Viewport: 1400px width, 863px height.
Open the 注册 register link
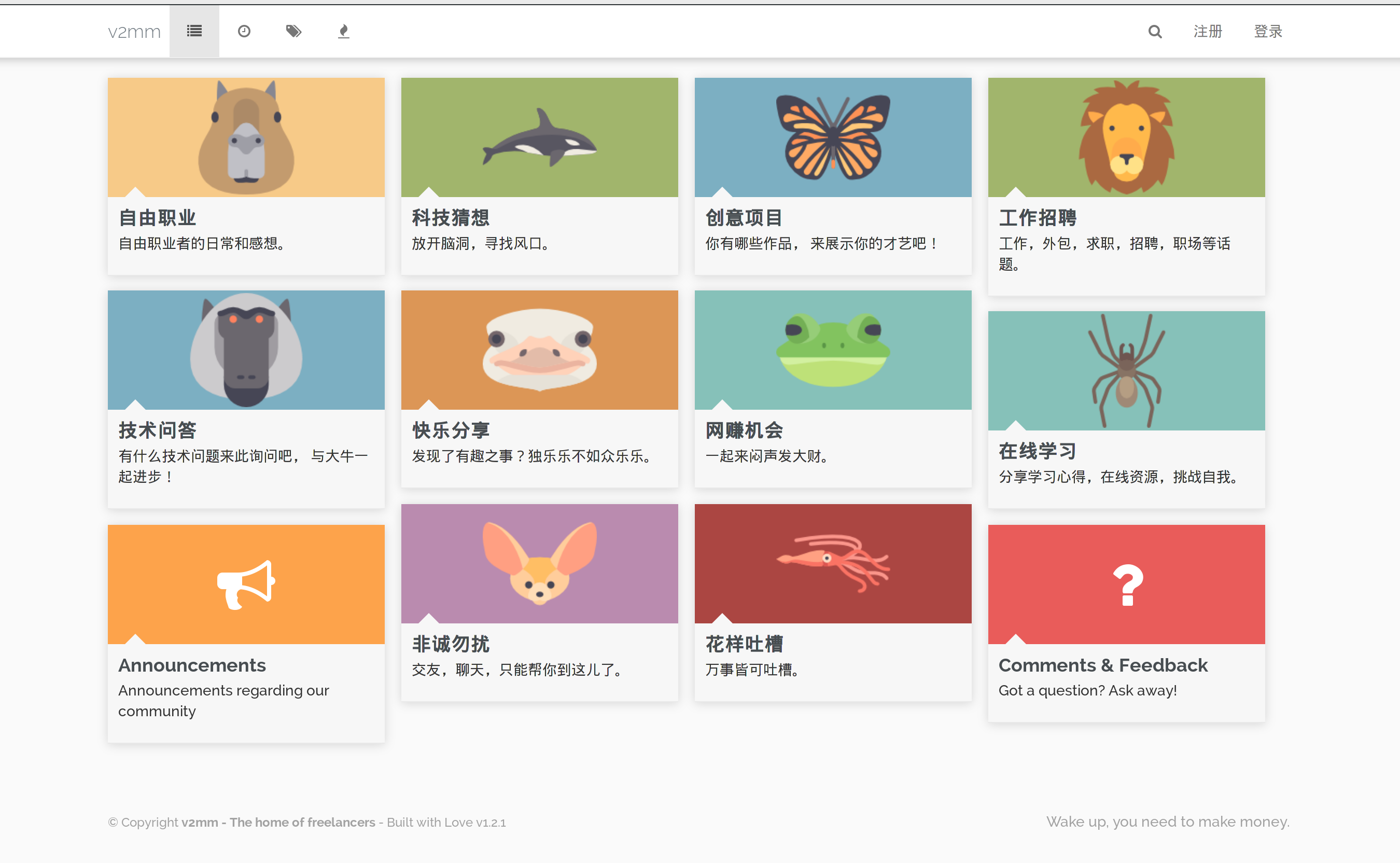point(1208,32)
